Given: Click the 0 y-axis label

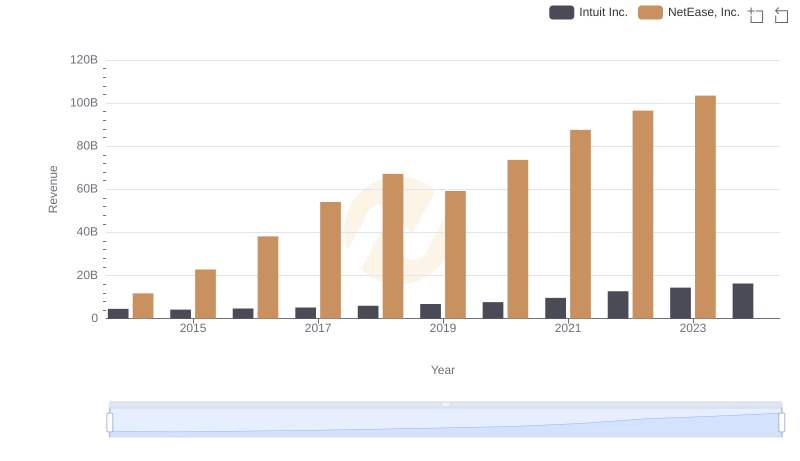Looking at the screenshot, I should tap(94, 318).
